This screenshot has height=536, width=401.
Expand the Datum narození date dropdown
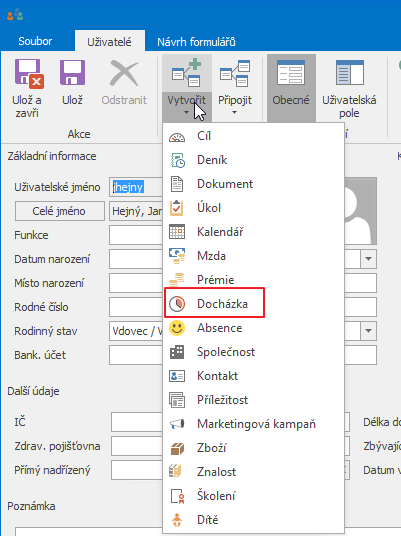368,259
